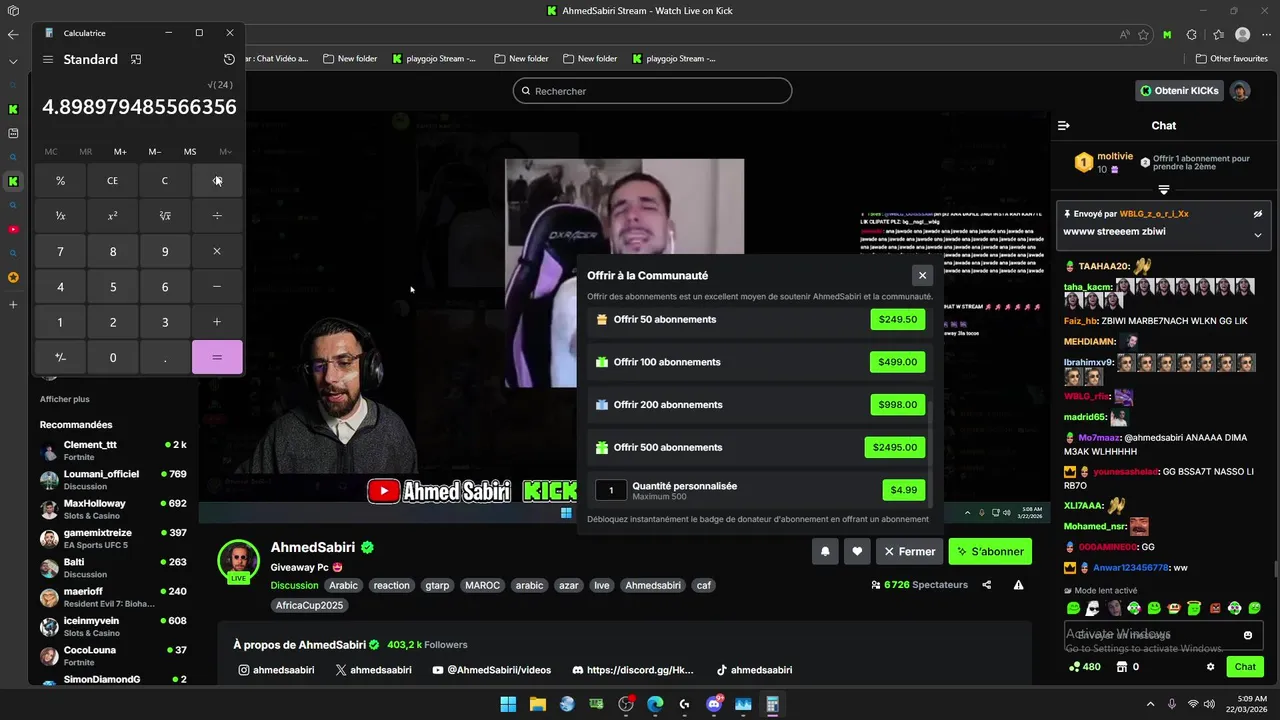Click the report warning triangle icon
1280x720 pixels.
[1018, 585]
